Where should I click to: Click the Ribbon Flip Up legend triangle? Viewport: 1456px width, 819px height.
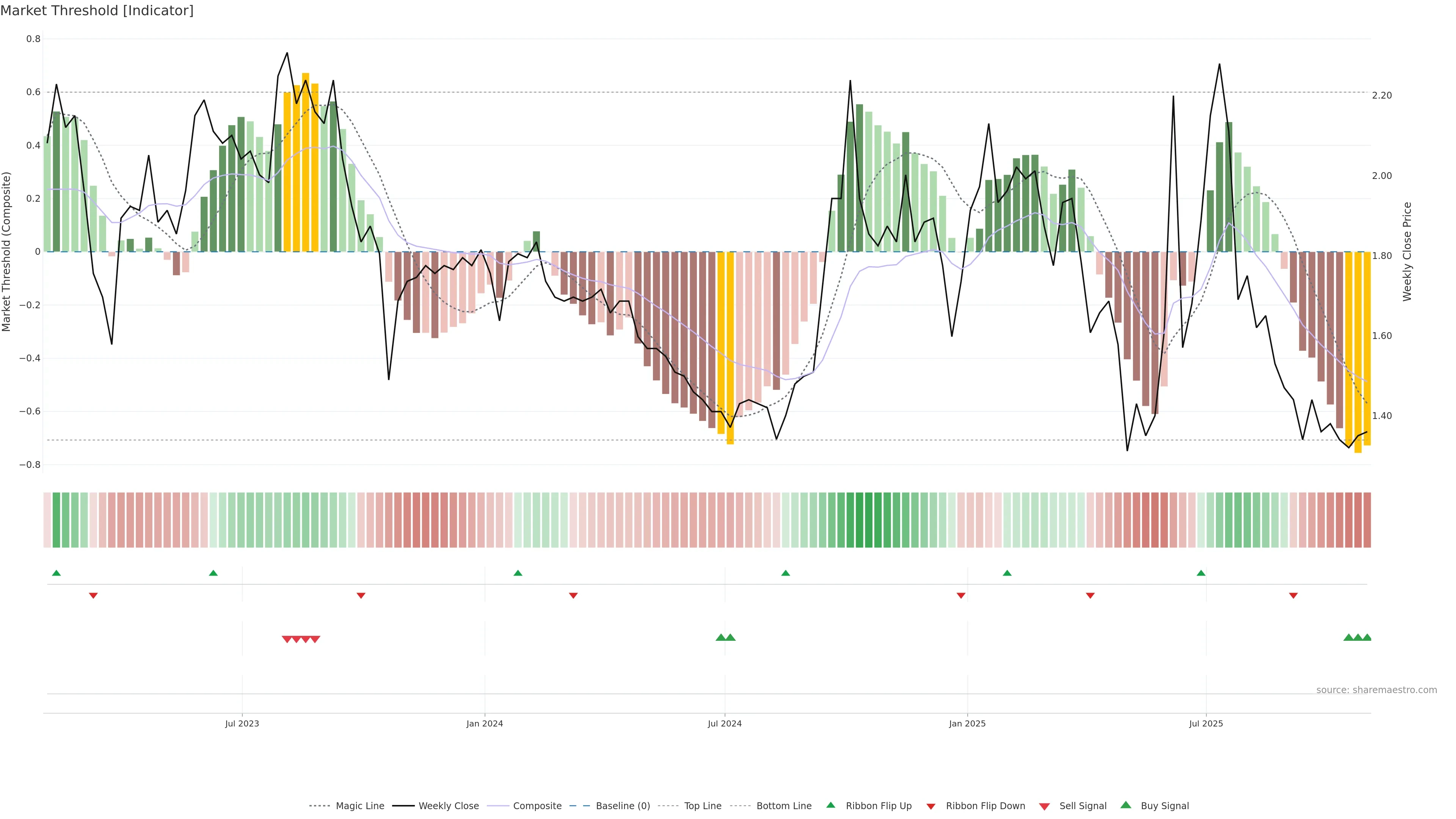coord(830,805)
